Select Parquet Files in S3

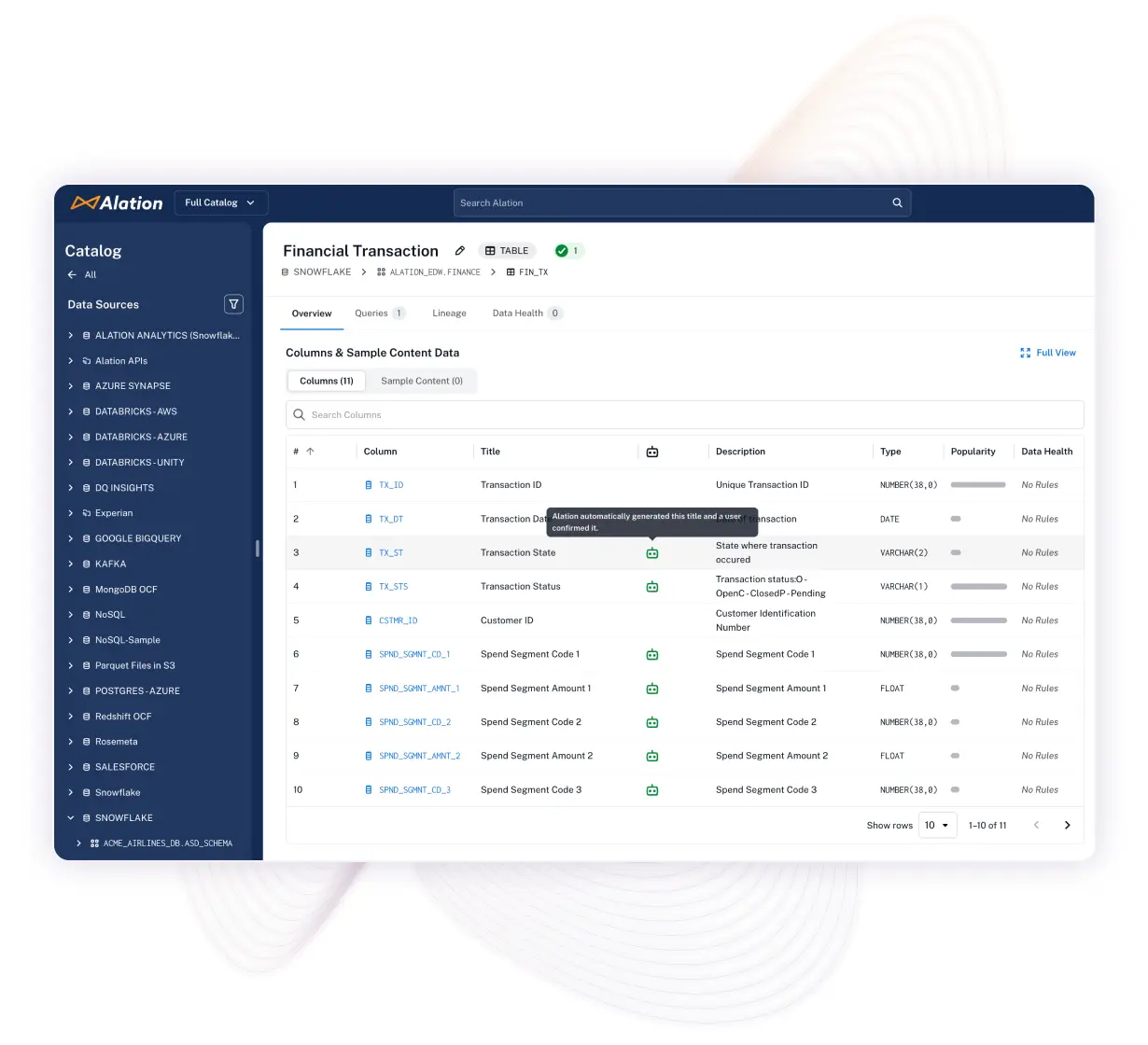[135, 665]
